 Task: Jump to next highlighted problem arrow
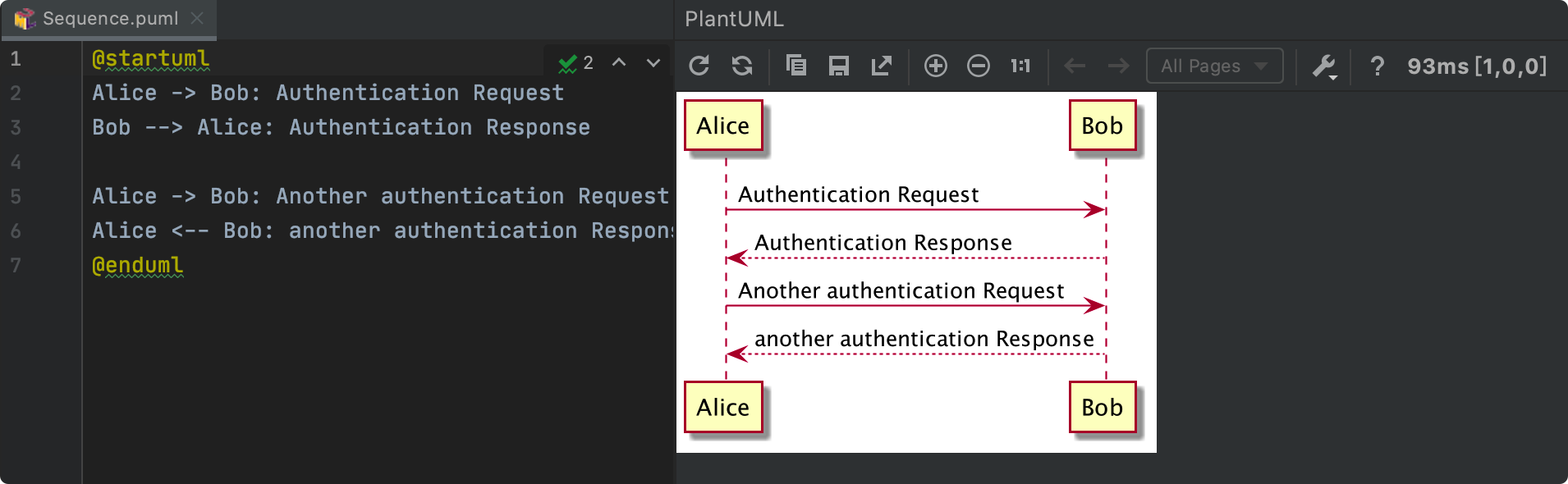point(653,62)
